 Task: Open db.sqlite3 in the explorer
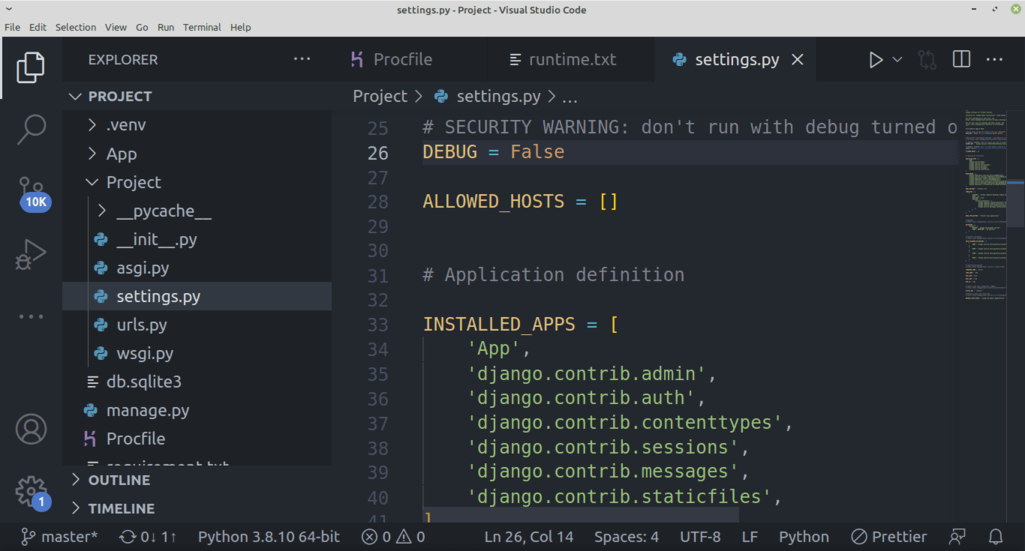[197, 382]
